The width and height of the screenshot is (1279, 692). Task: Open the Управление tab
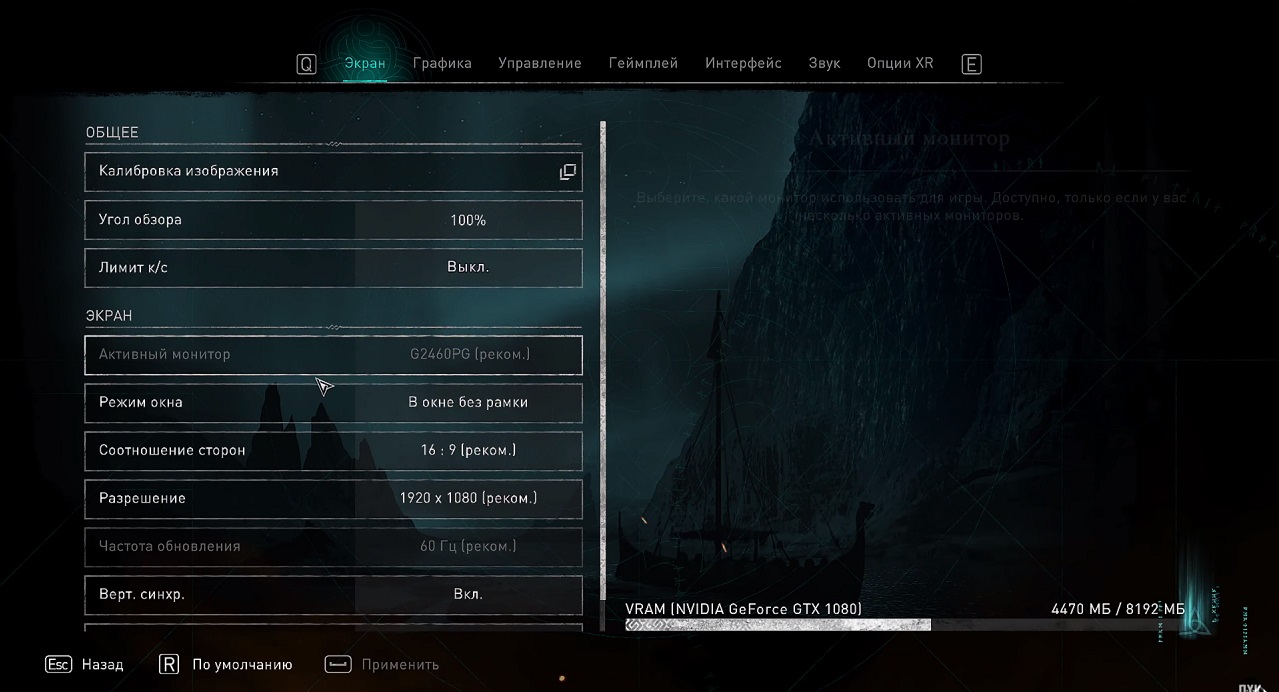[539, 63]
